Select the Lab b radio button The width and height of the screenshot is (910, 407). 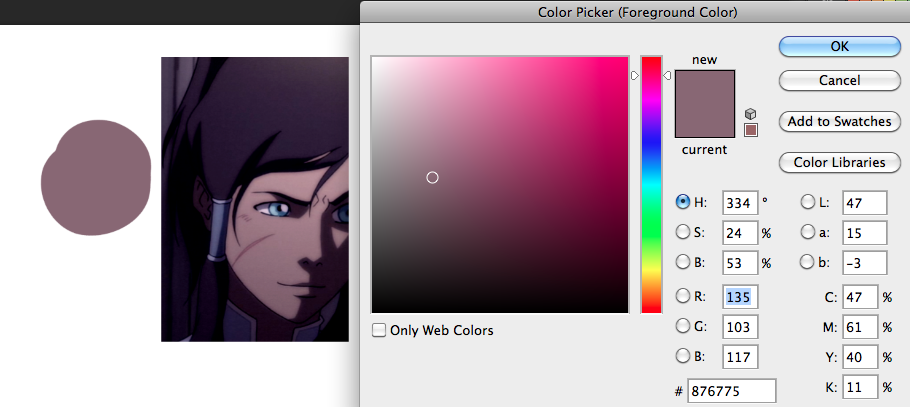pyautogui.click(x=807, y=262)
